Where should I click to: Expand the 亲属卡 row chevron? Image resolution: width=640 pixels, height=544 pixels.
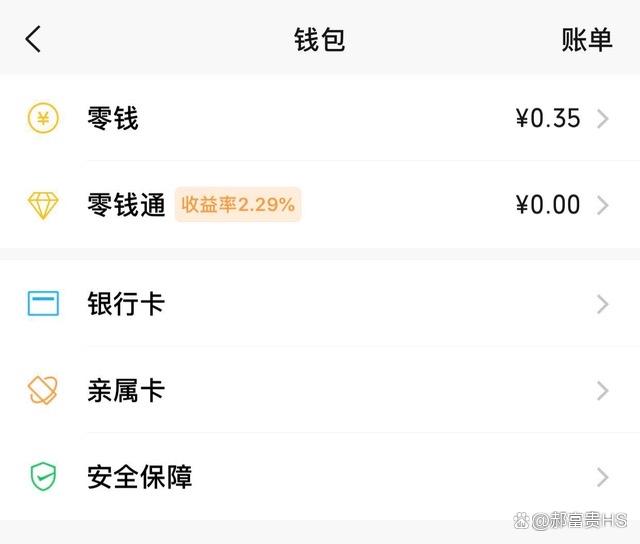(602, 390)
